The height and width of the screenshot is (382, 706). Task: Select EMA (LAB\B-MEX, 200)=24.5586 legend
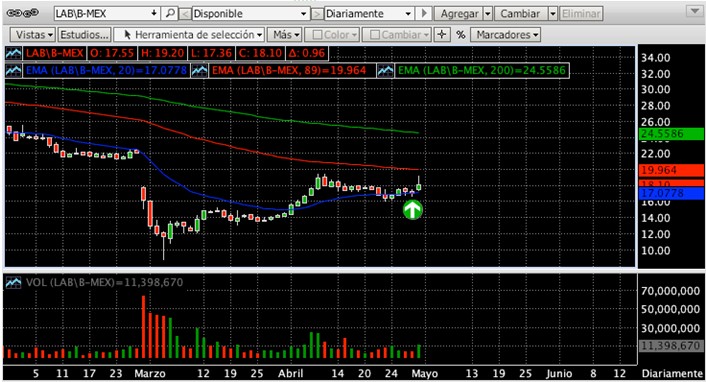[x=482, y=70]
